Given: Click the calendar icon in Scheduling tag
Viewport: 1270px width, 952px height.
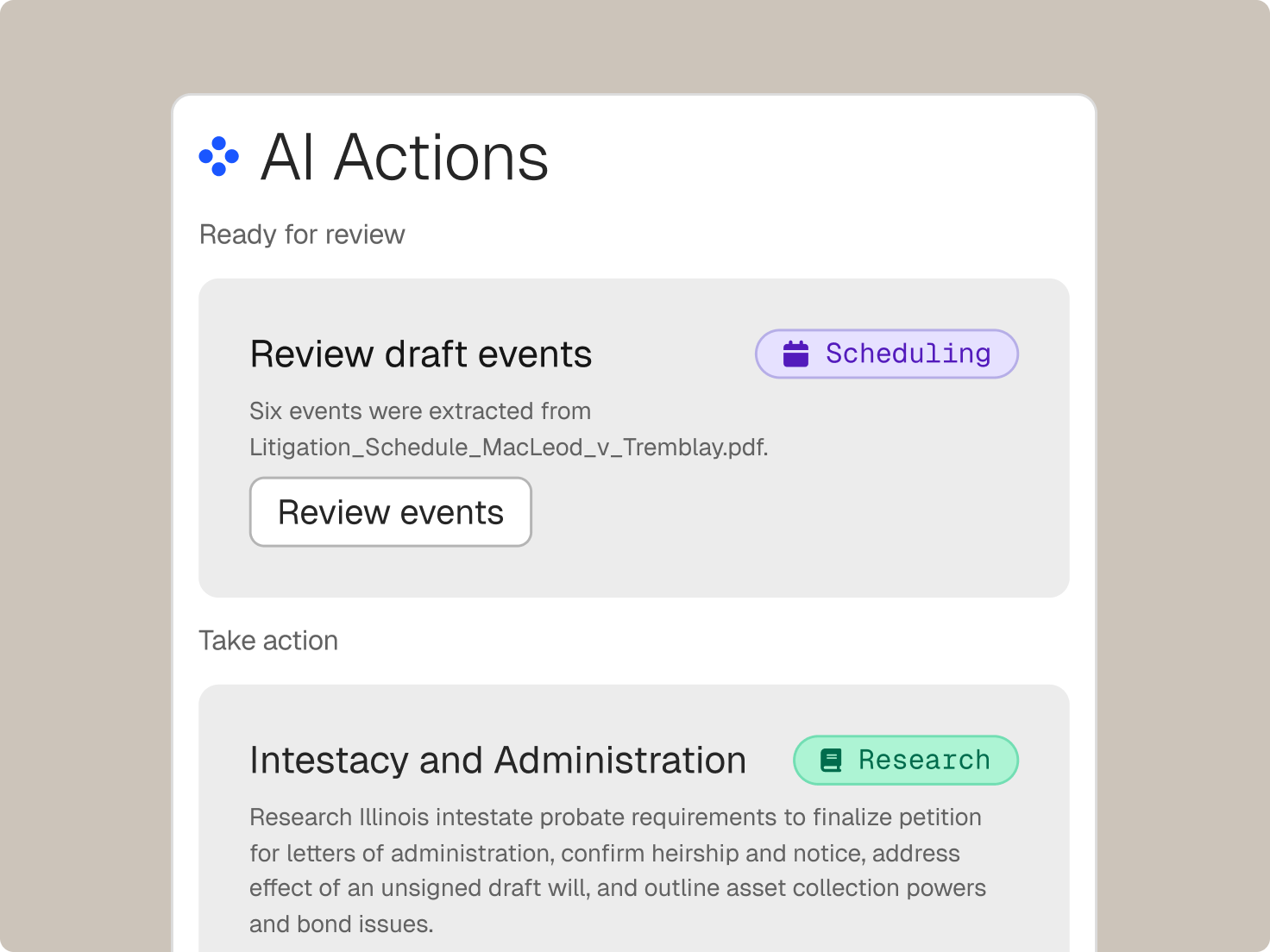Looking at the screenshot, I should click(x=795, y=354).
